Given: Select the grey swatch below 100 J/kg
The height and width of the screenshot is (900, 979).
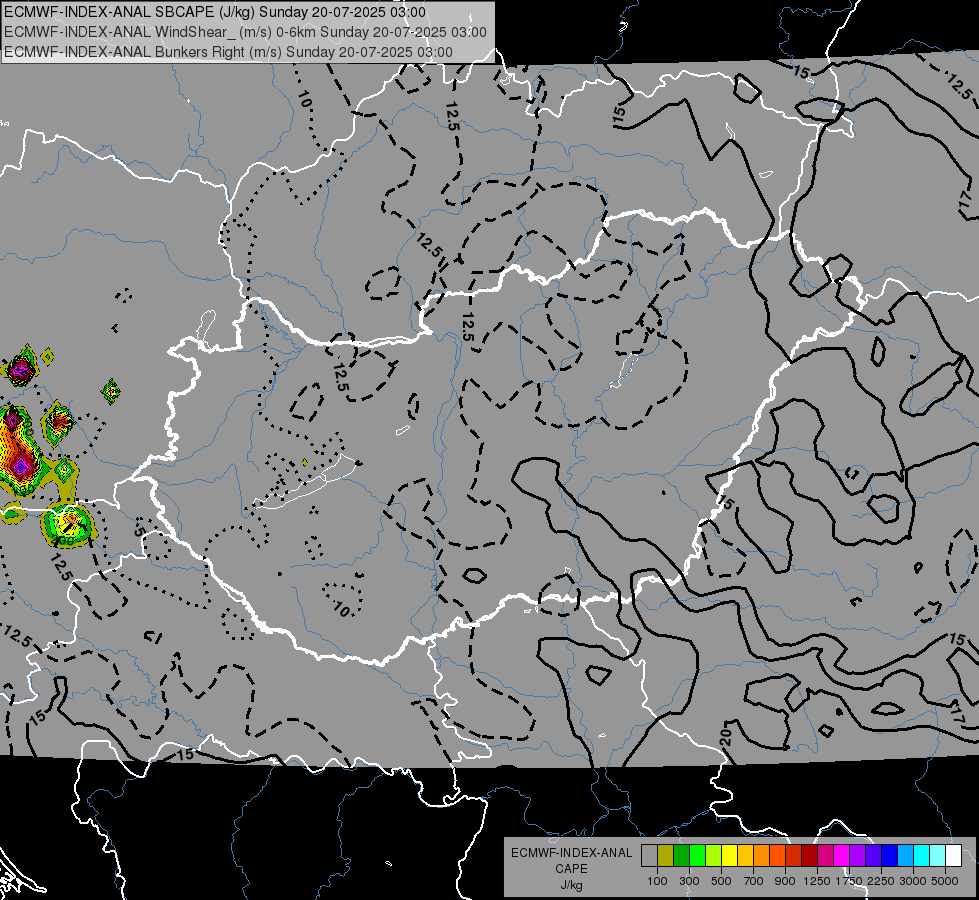Looking at the screenshot, I should pyautogui.click(x=649, y=856).
